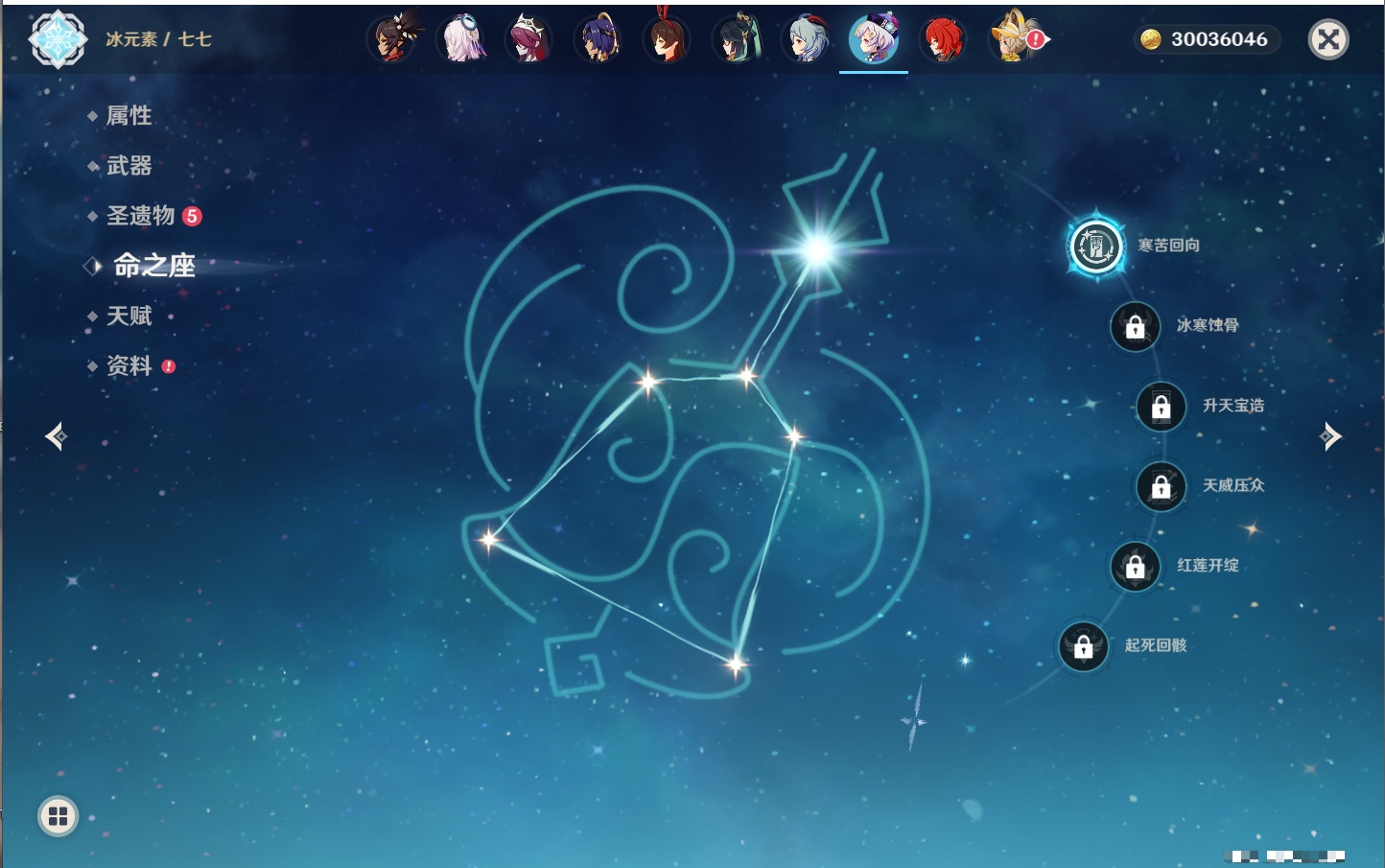Screen dimensions: 1385x868
Task: Select Qiqi's highlighted portrait
Action: pyautogui.click(x=874, y=39)
